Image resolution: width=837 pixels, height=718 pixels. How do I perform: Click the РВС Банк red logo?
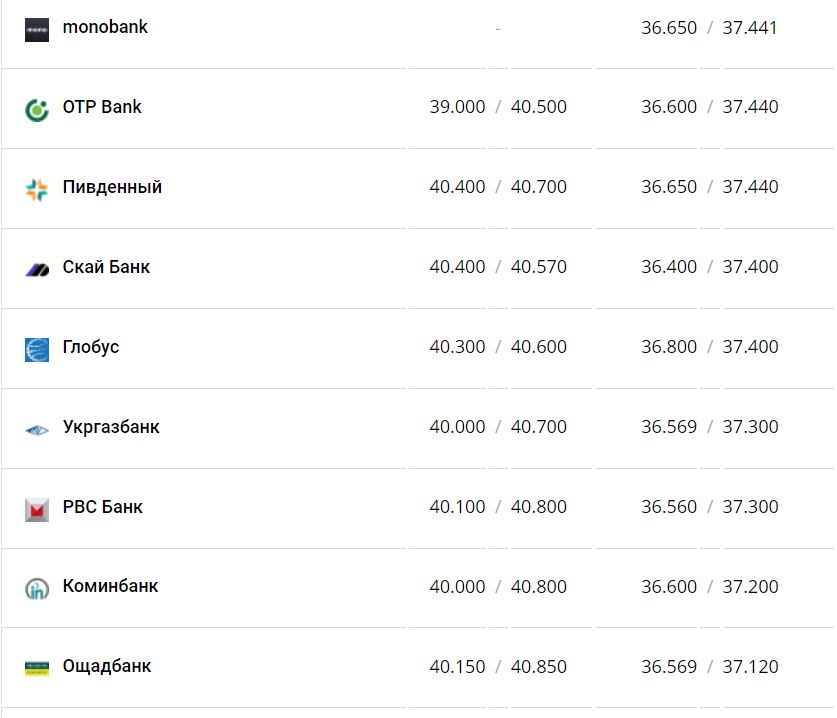(37, 509)
